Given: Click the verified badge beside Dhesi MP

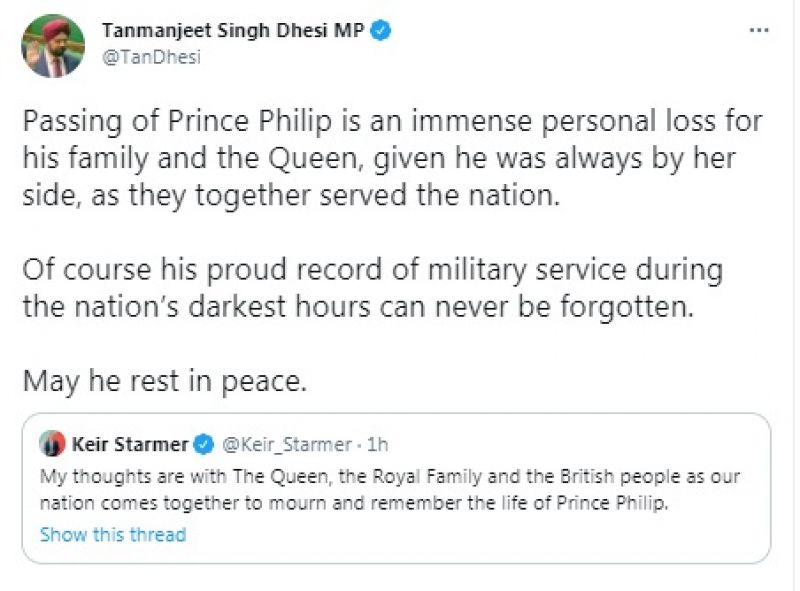Looking at the screenshot, I should tap(381, 31).
